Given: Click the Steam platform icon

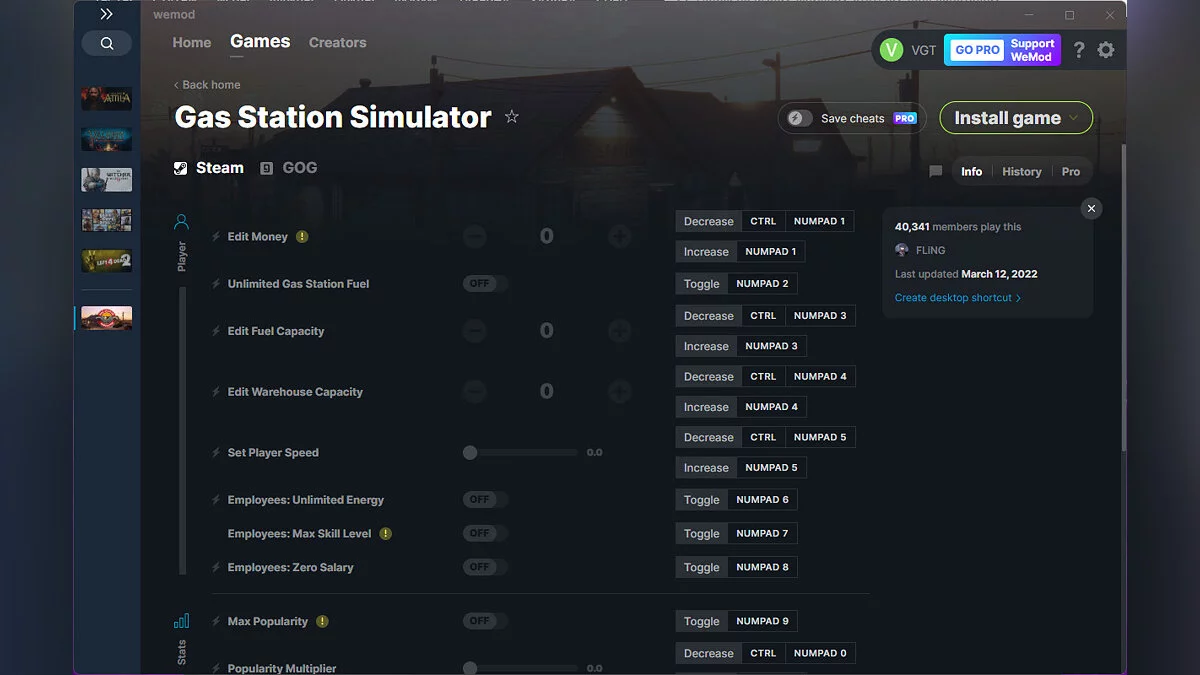Looking at the screenshot, I should click(x=181, y=167).
